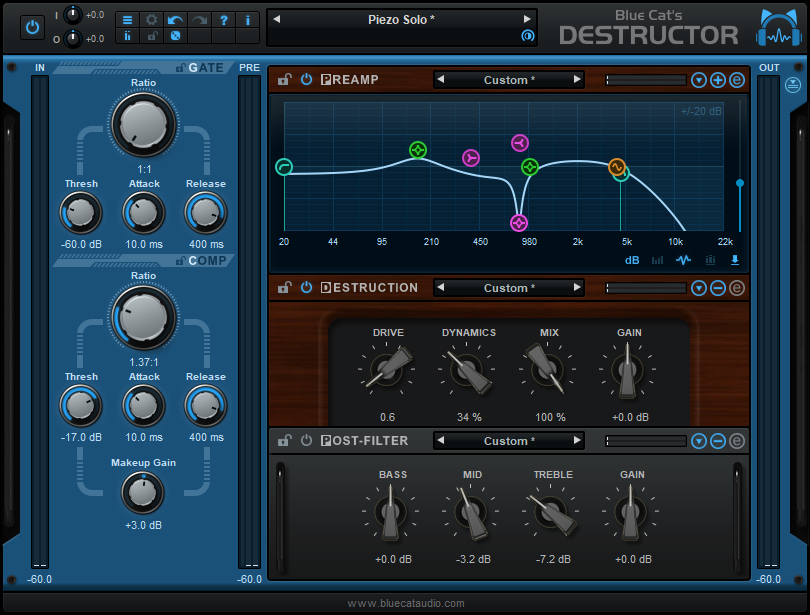
Task: Open the Destruction editor 'e' icon
Action: (x=737, y=288)
